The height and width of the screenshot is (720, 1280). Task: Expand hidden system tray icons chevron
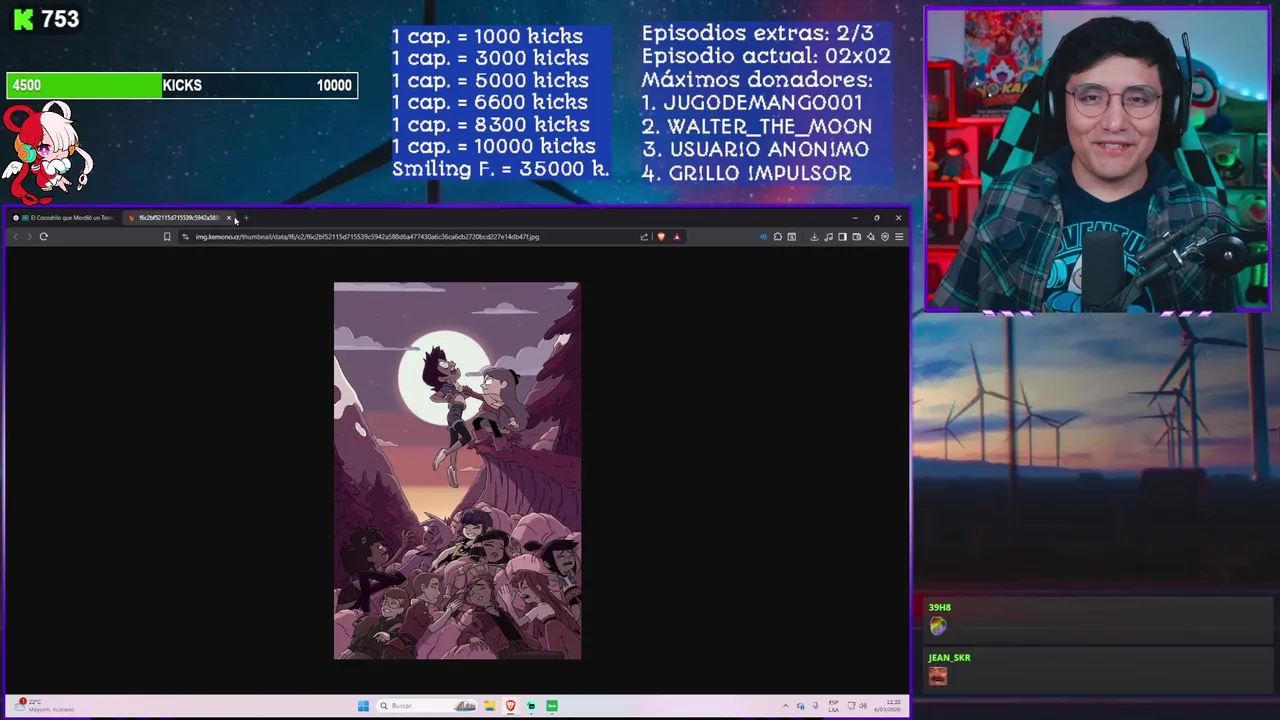785,706
